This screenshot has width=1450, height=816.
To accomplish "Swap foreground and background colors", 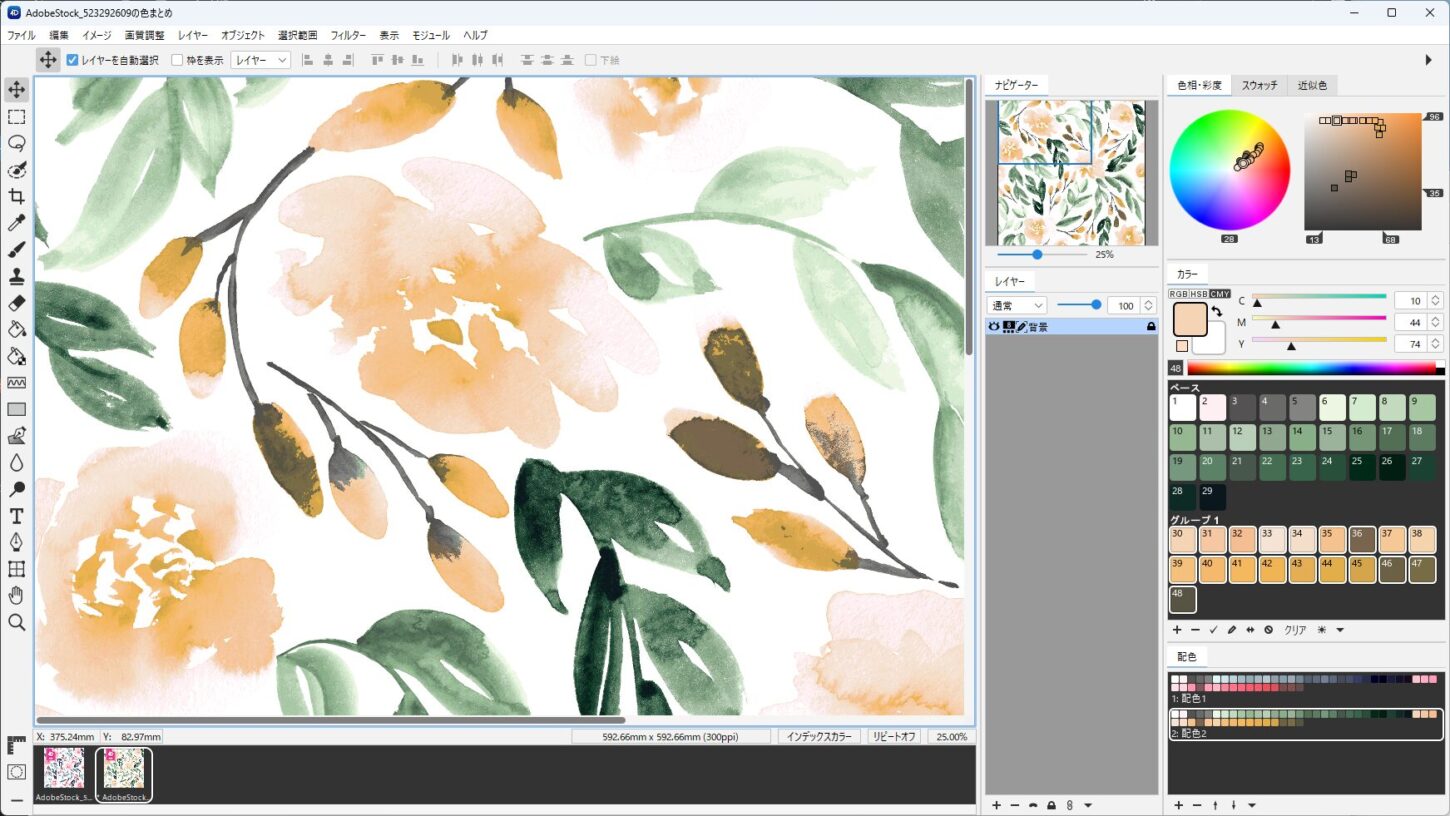I will pyautogui.click(x=1216, y=312).
